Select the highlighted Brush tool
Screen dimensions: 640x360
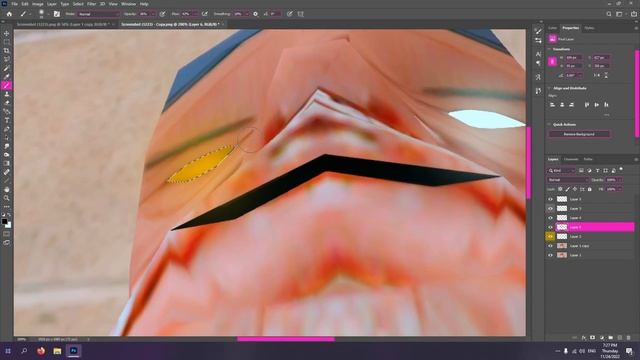click(7, 85)
